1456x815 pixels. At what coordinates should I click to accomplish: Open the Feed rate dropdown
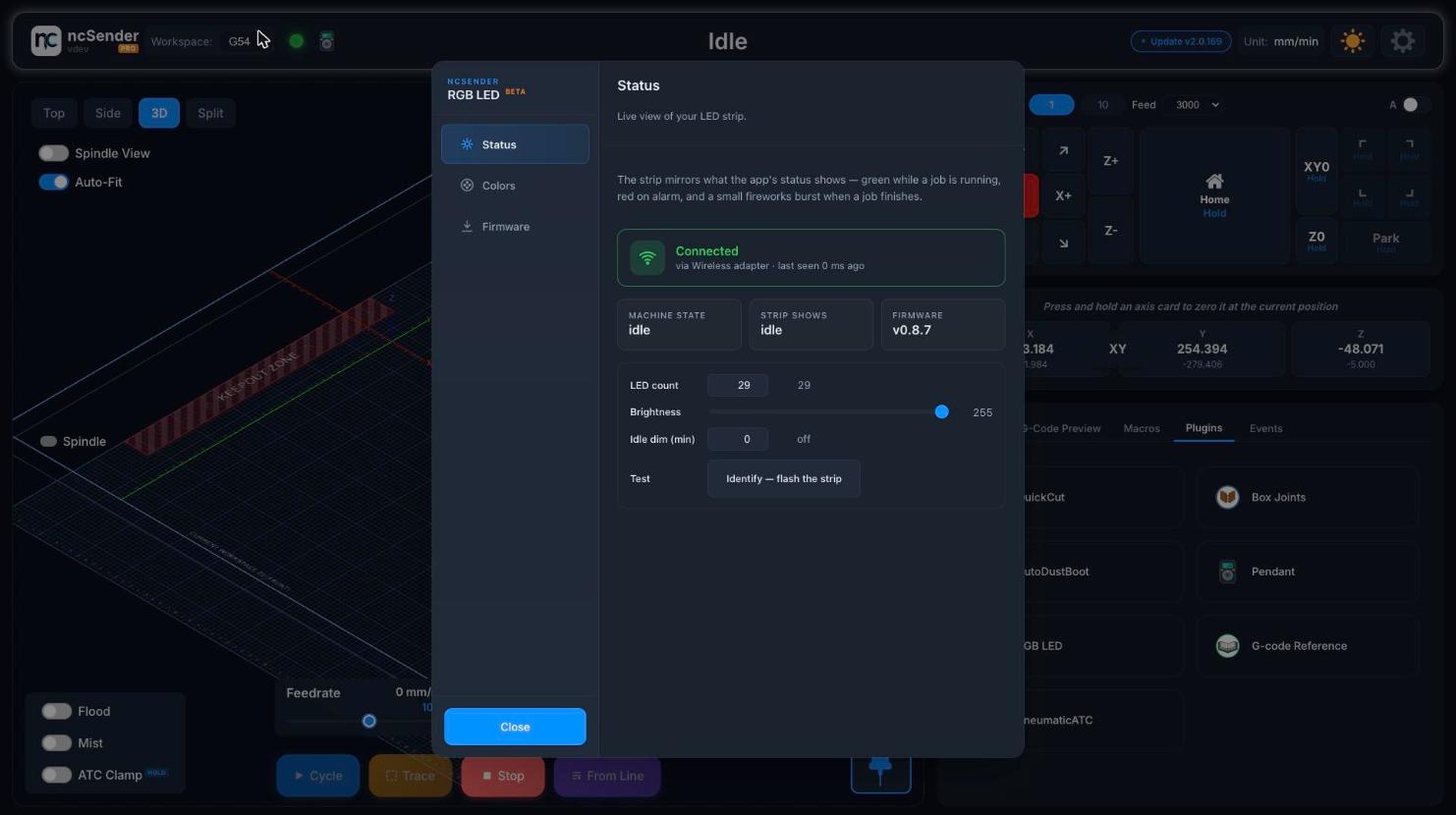(x=1196, y=104)
